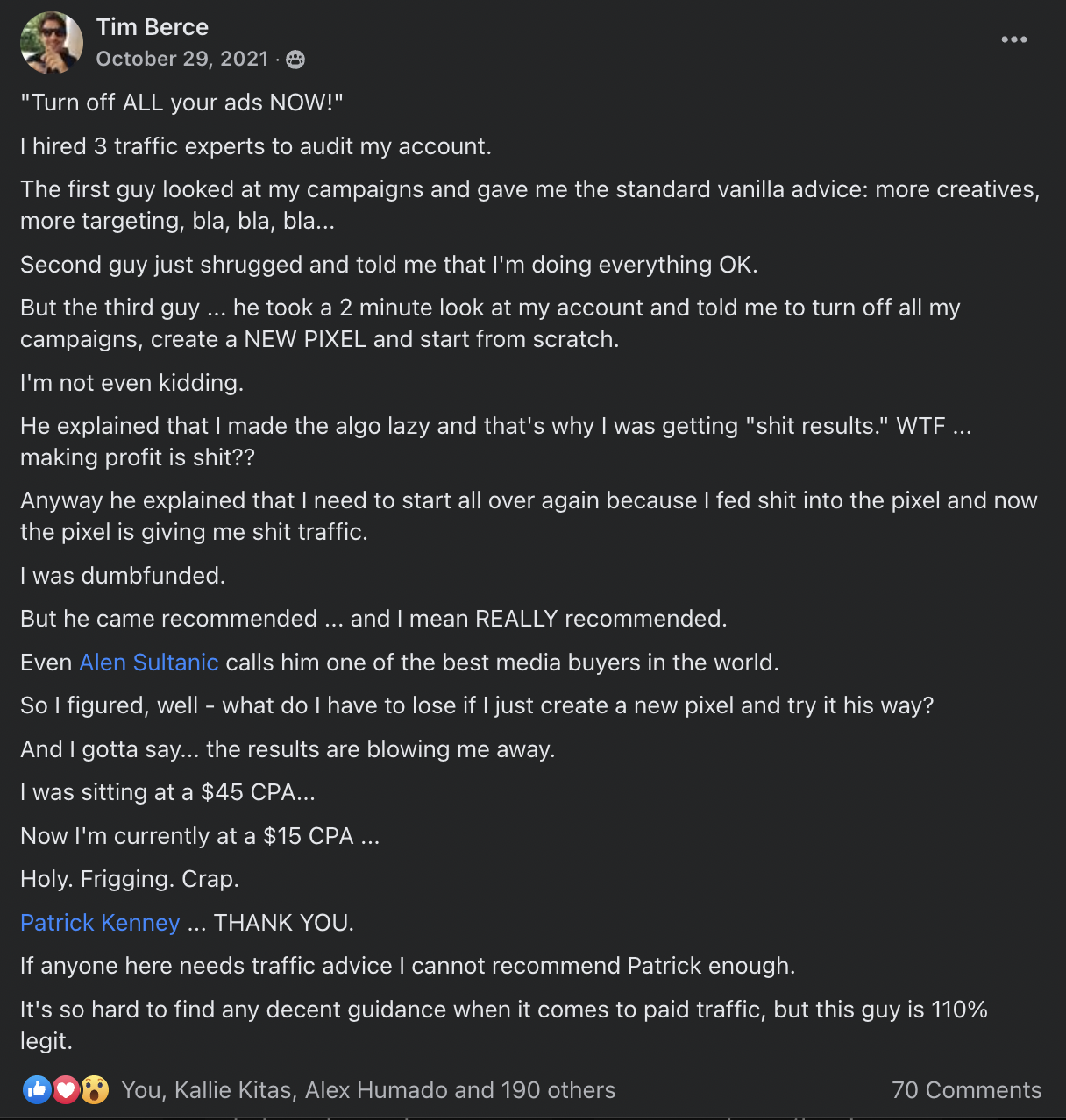The height and width of the screenshot is (1120, 1066).
Task: Open the Tim Berce author name link
Action: [x=153, y=27]
